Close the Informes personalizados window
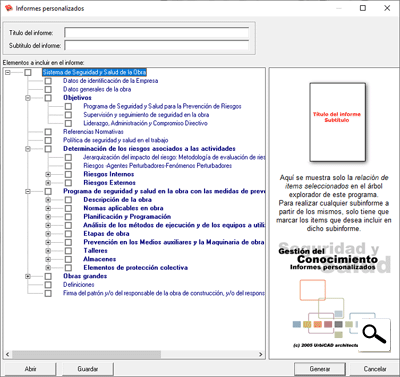The height and width of the screenshot is (377, 400). 387,8
